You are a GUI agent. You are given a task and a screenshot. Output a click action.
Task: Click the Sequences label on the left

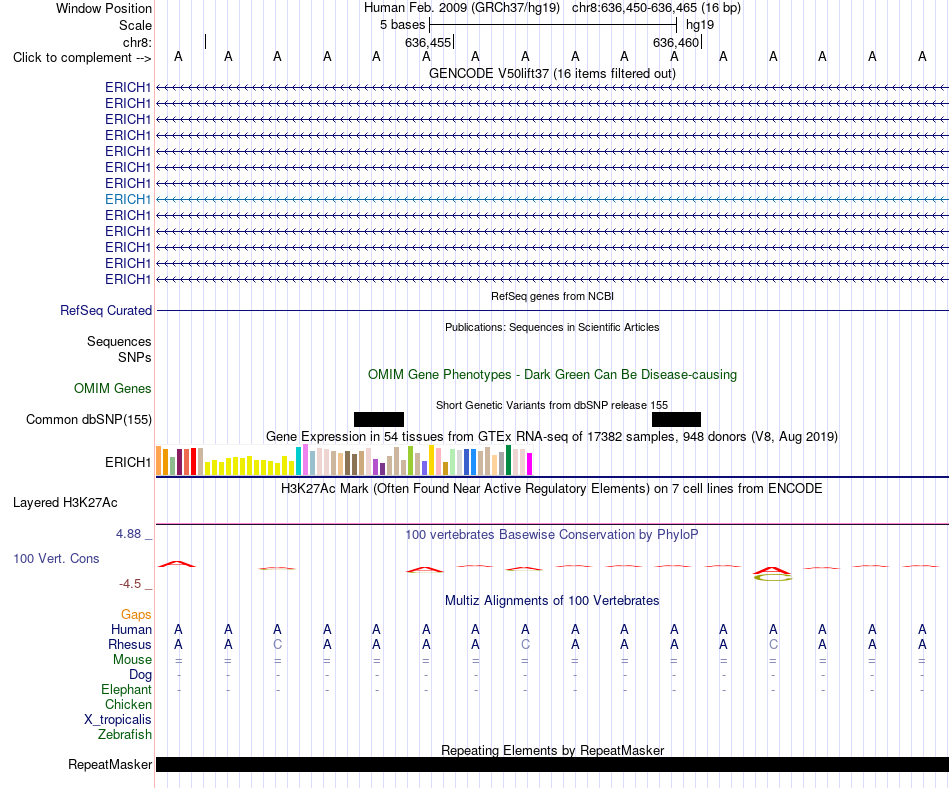[119, 341]
